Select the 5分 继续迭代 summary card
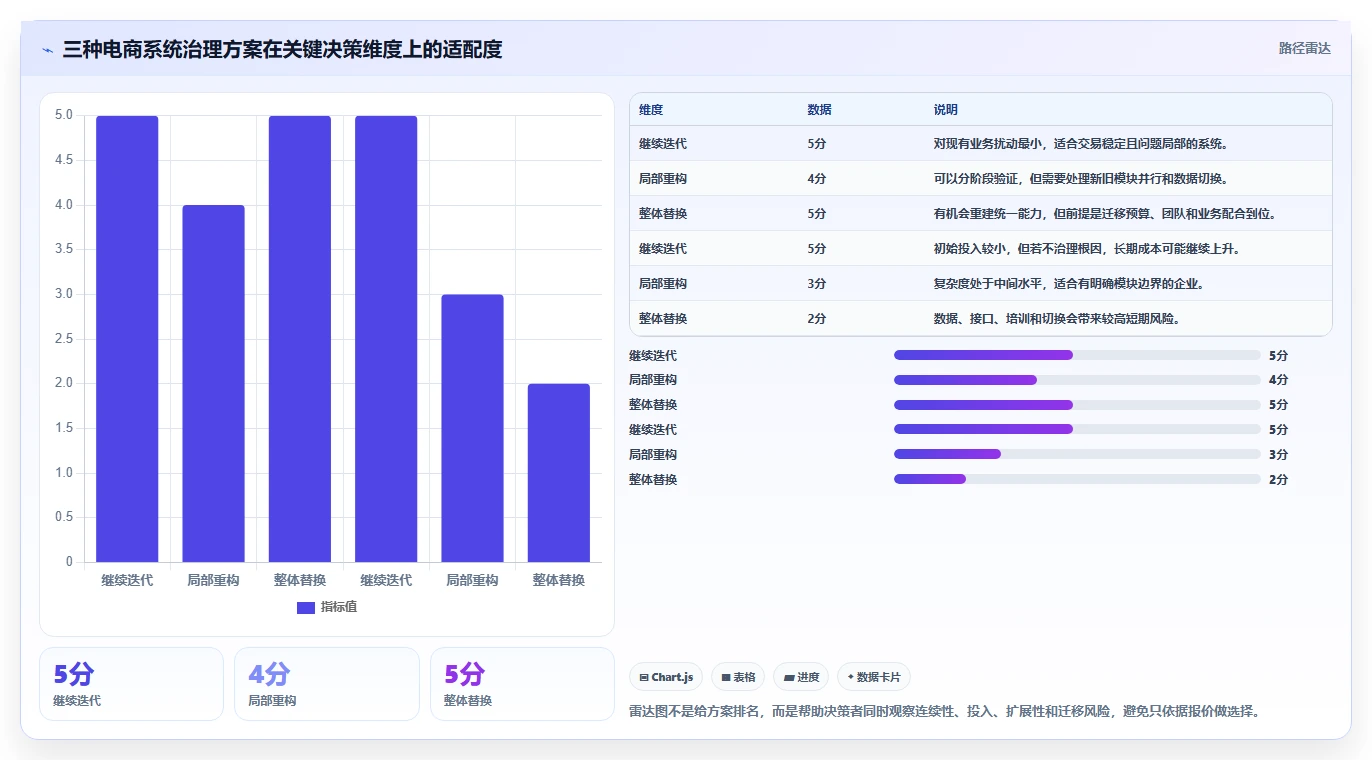This screenshot has height=760, width=1372. coord(131,684)
